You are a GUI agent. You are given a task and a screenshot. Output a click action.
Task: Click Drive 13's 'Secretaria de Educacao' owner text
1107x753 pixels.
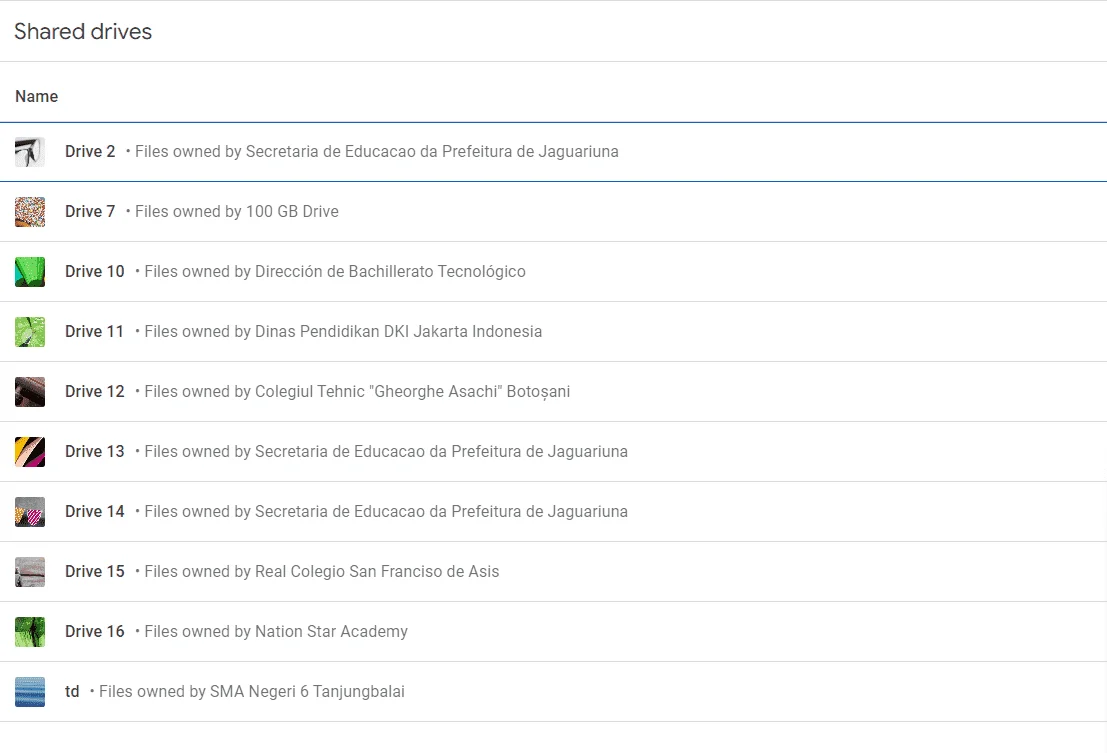385,452
